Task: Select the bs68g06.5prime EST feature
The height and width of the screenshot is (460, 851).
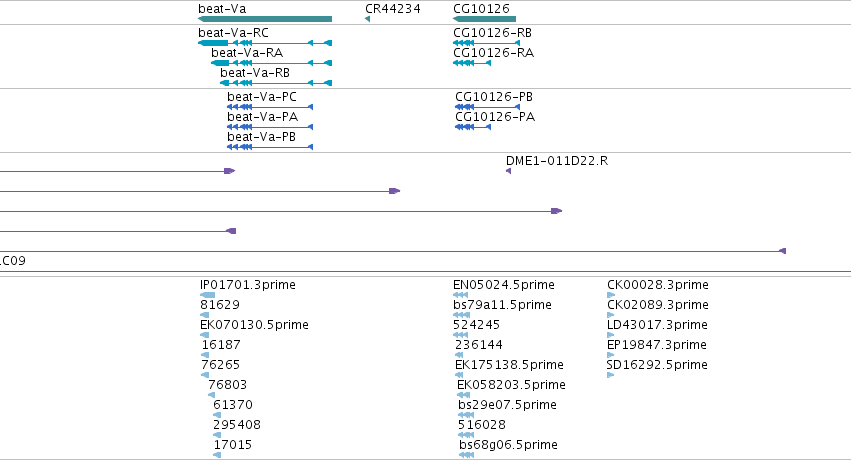Action: [466, 456]
